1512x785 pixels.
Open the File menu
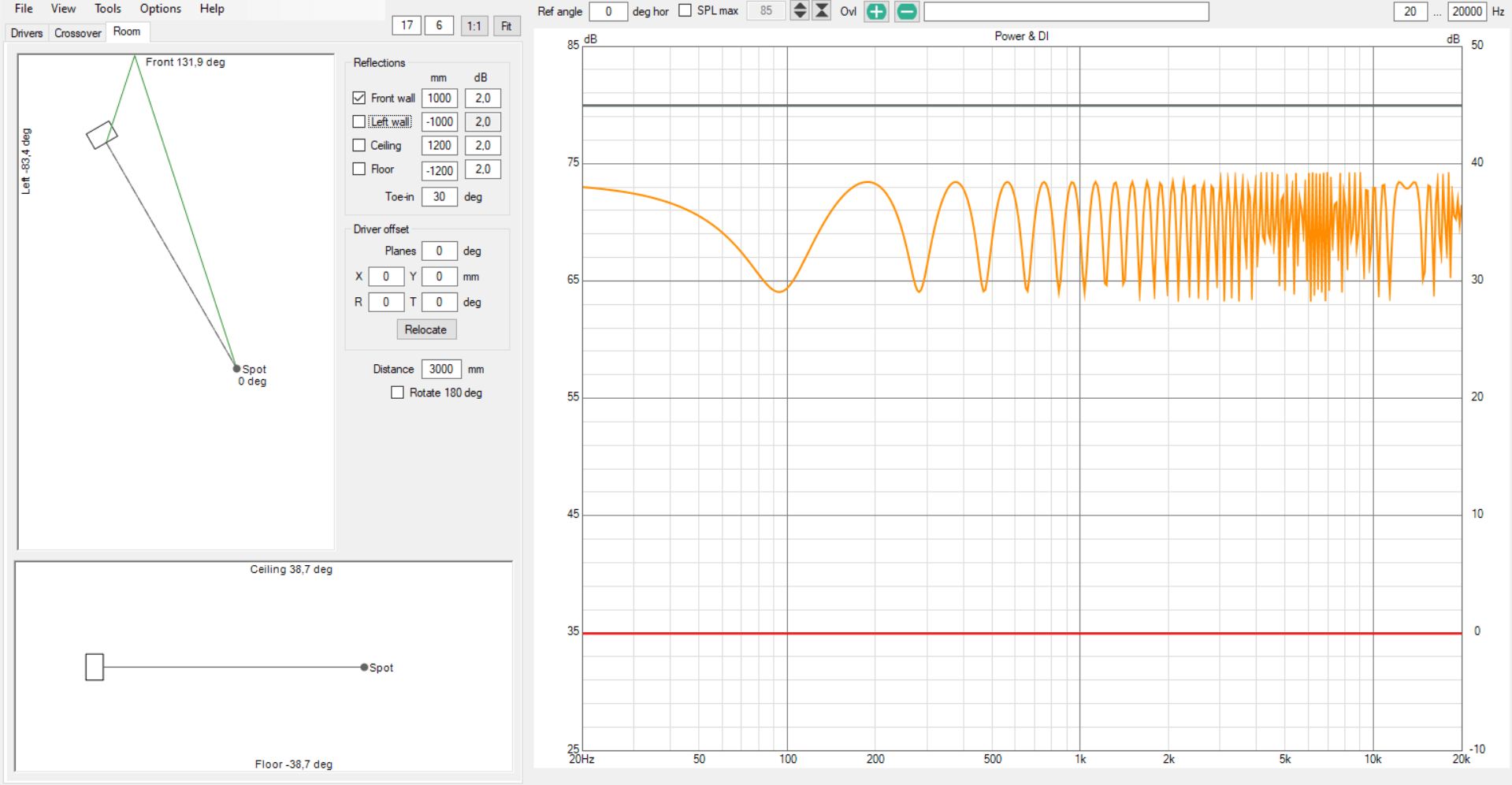24,9
